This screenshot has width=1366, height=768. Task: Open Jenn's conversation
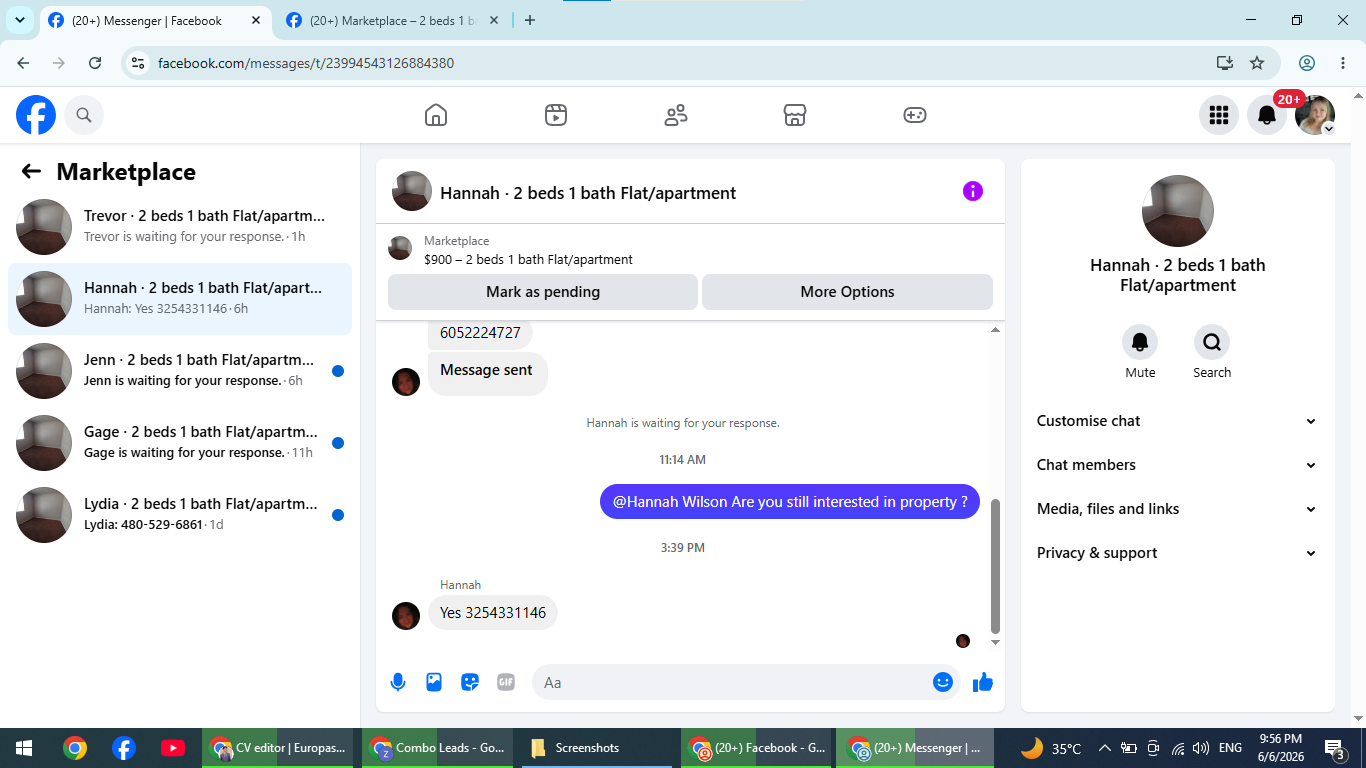pyautogui.click(x=180, y=370)
